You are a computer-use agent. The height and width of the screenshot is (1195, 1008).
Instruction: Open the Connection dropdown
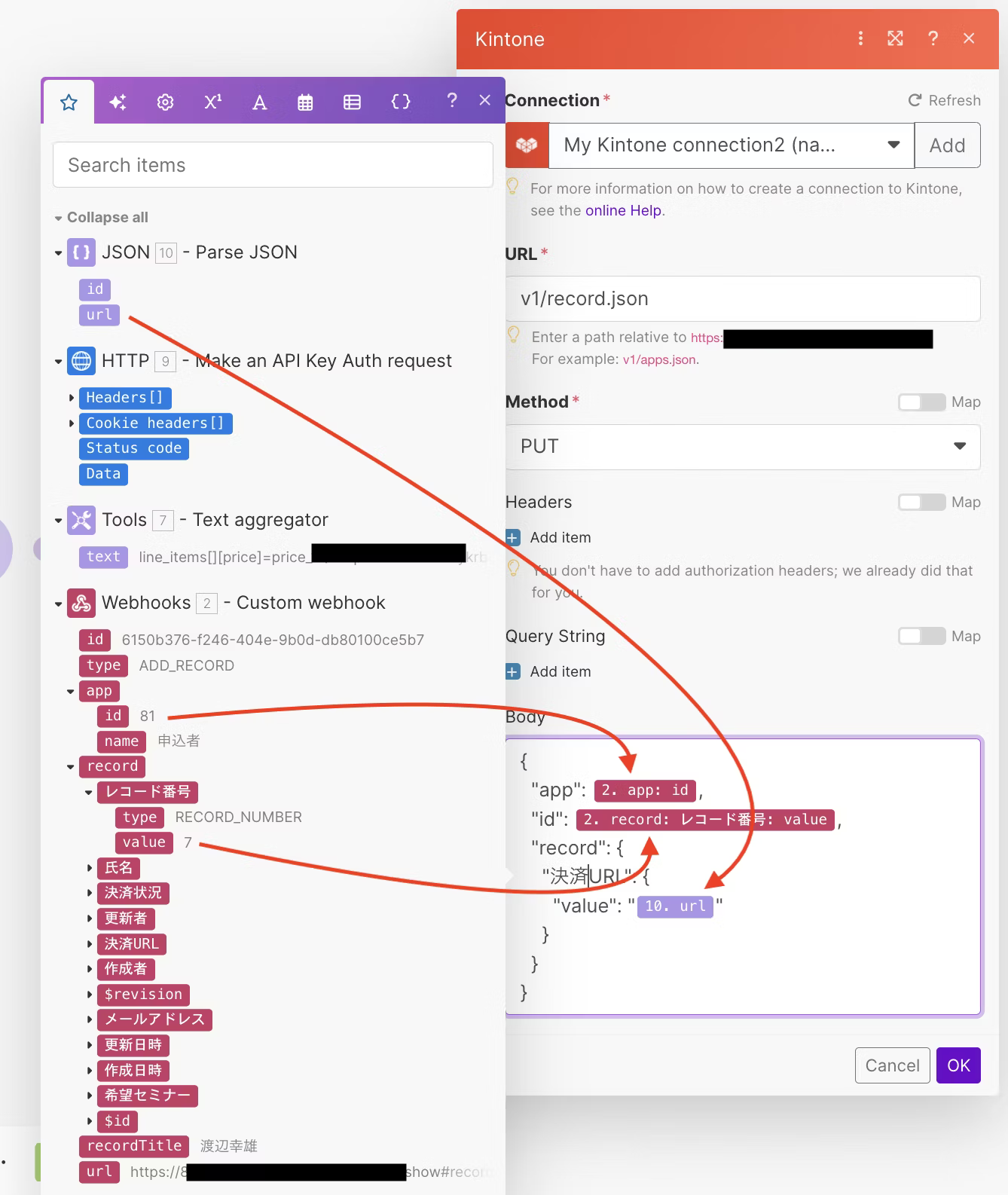pos(732,145)
